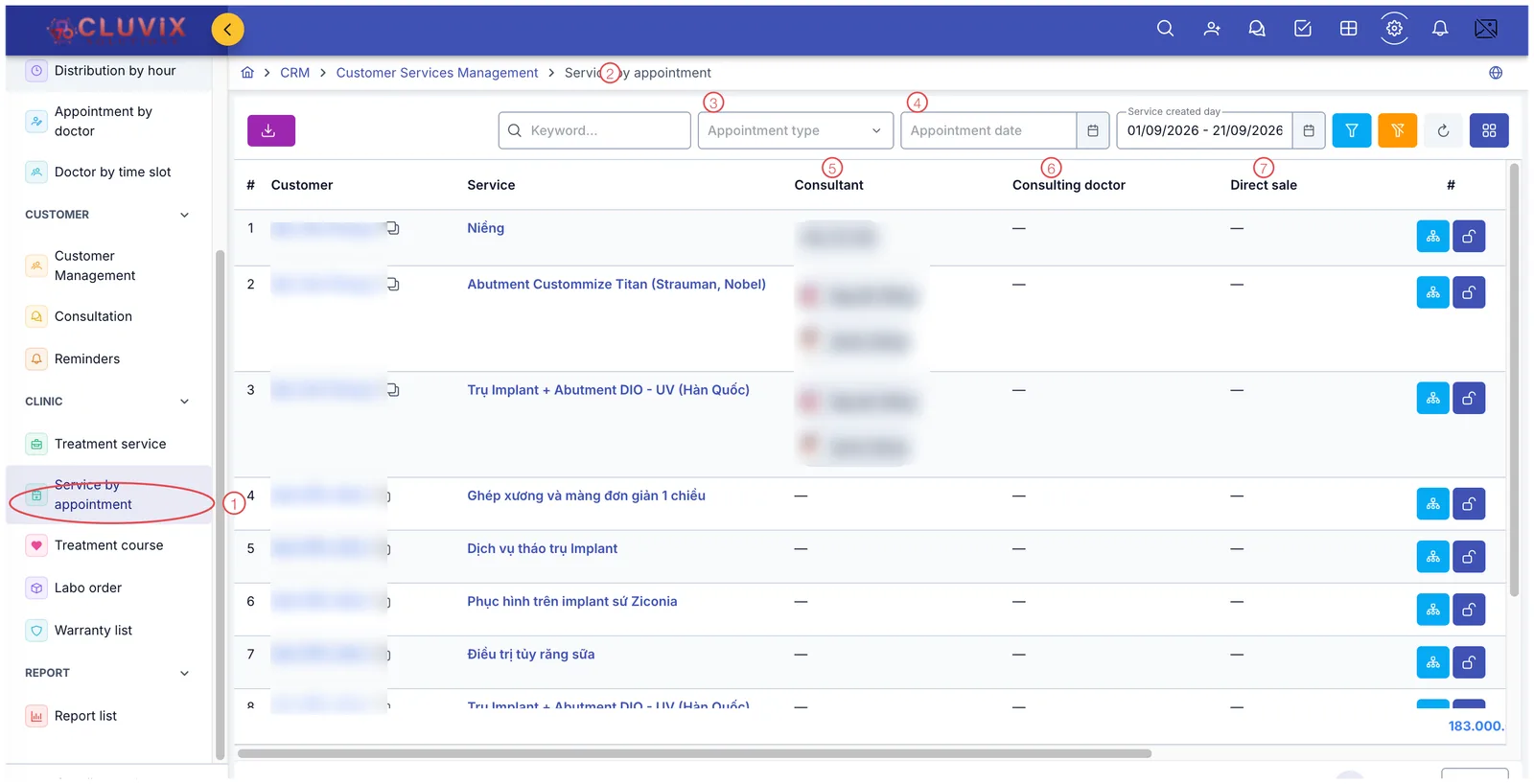The image size is (1534, 784).
Task: Open calendar icon of Service created day
Action: pyautogui.click(x=1309, y=130)
